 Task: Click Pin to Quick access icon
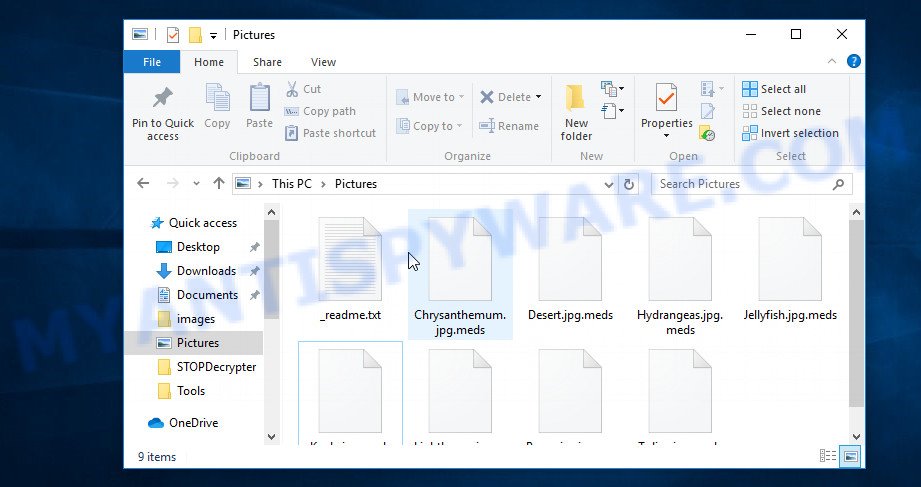click(x=163, y=99)
